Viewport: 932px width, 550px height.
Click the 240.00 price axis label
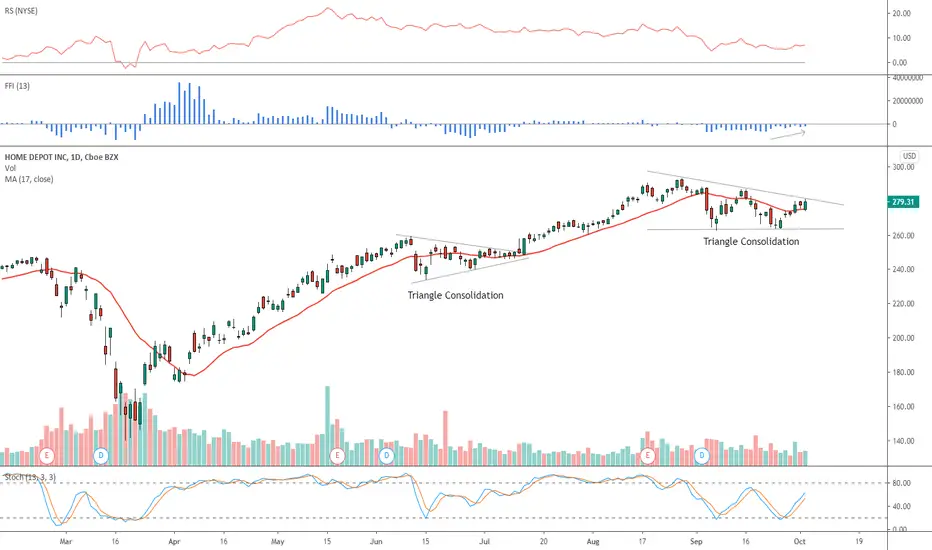[x=903, y=269]
